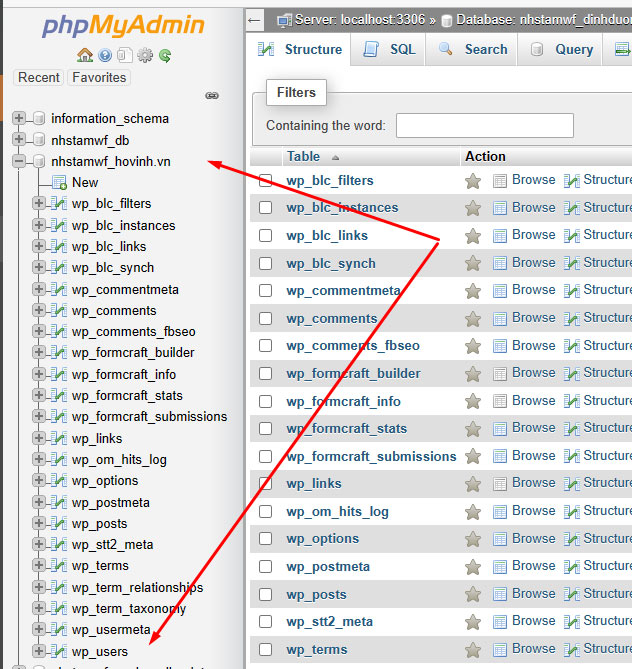The image size is (632, 669).
Task: Select wp_links in the sidebar tree
Action: 97,439
